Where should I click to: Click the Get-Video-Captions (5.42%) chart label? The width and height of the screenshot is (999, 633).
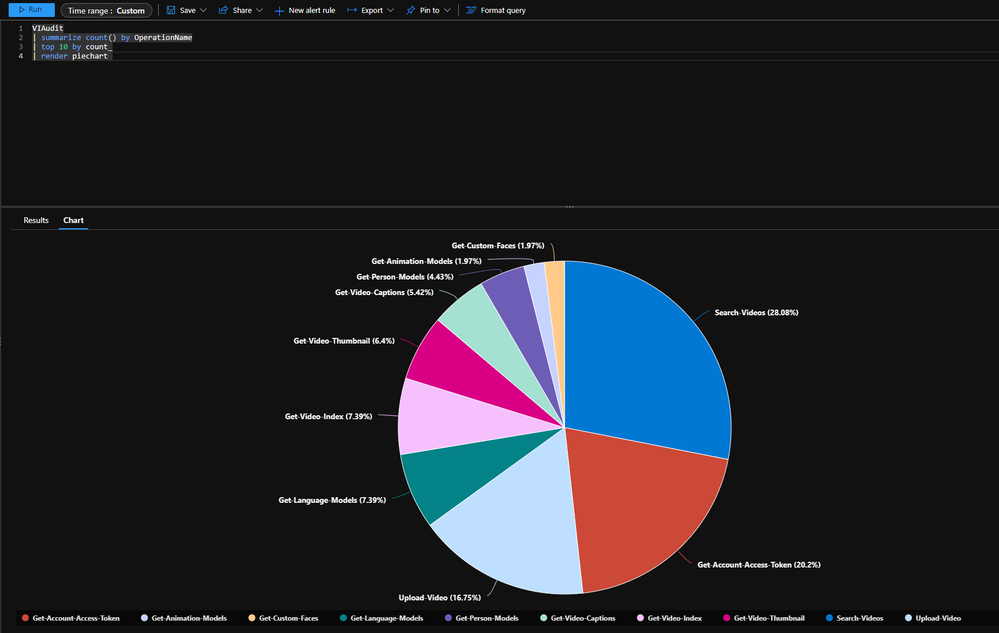pyautogui.click(x=384, y=292)
